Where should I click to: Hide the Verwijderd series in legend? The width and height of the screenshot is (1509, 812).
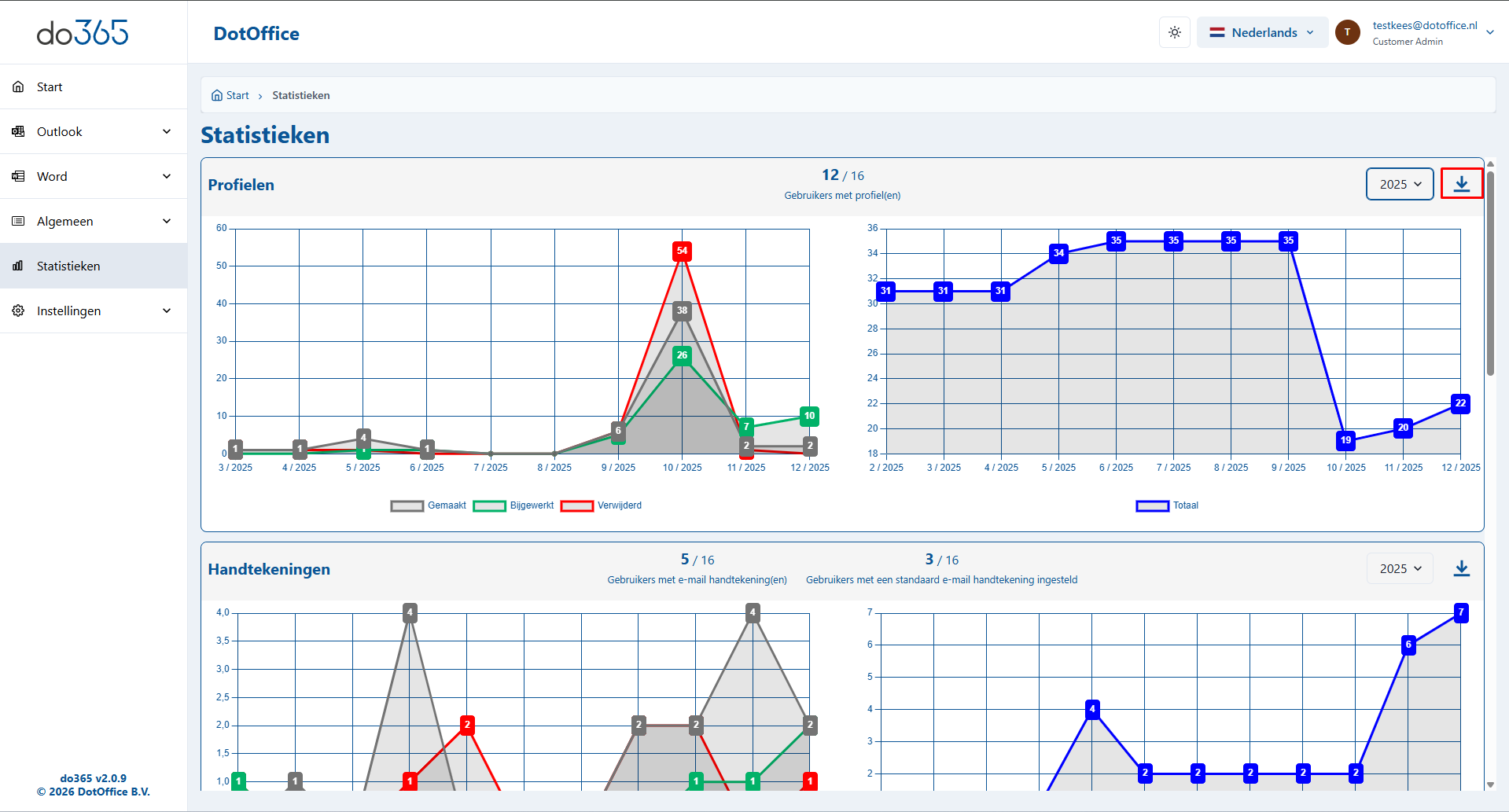tap(576, 505)
